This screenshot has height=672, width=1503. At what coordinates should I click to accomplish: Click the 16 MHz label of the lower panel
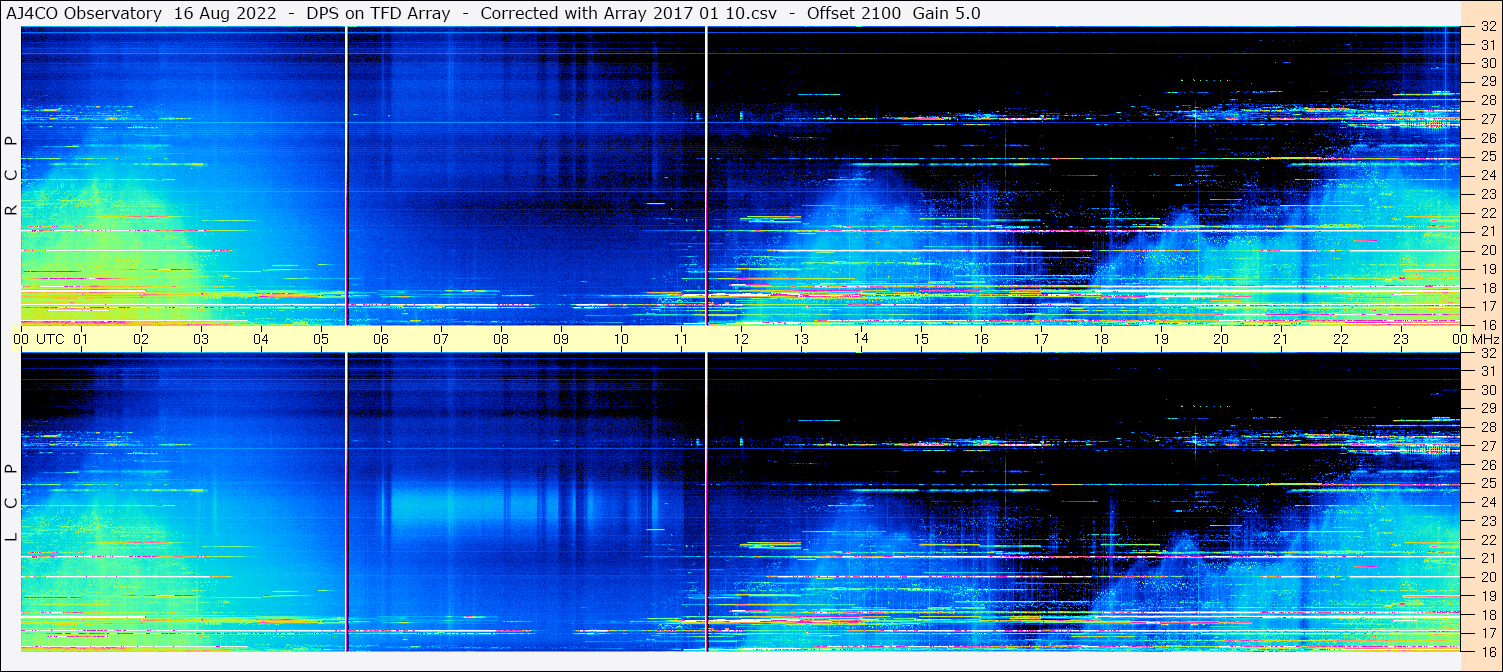pos(1486,651)
